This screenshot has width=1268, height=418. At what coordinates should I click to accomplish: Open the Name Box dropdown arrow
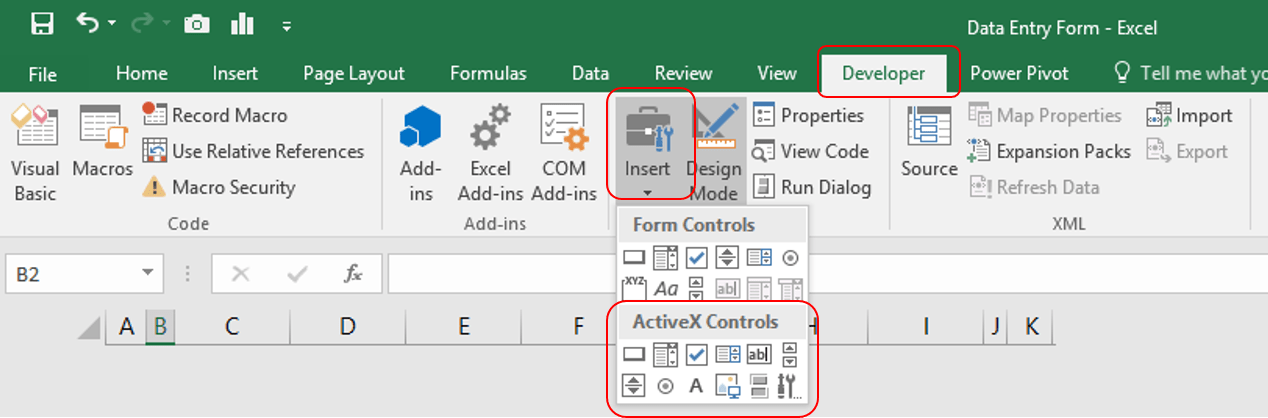pos(149,274)
